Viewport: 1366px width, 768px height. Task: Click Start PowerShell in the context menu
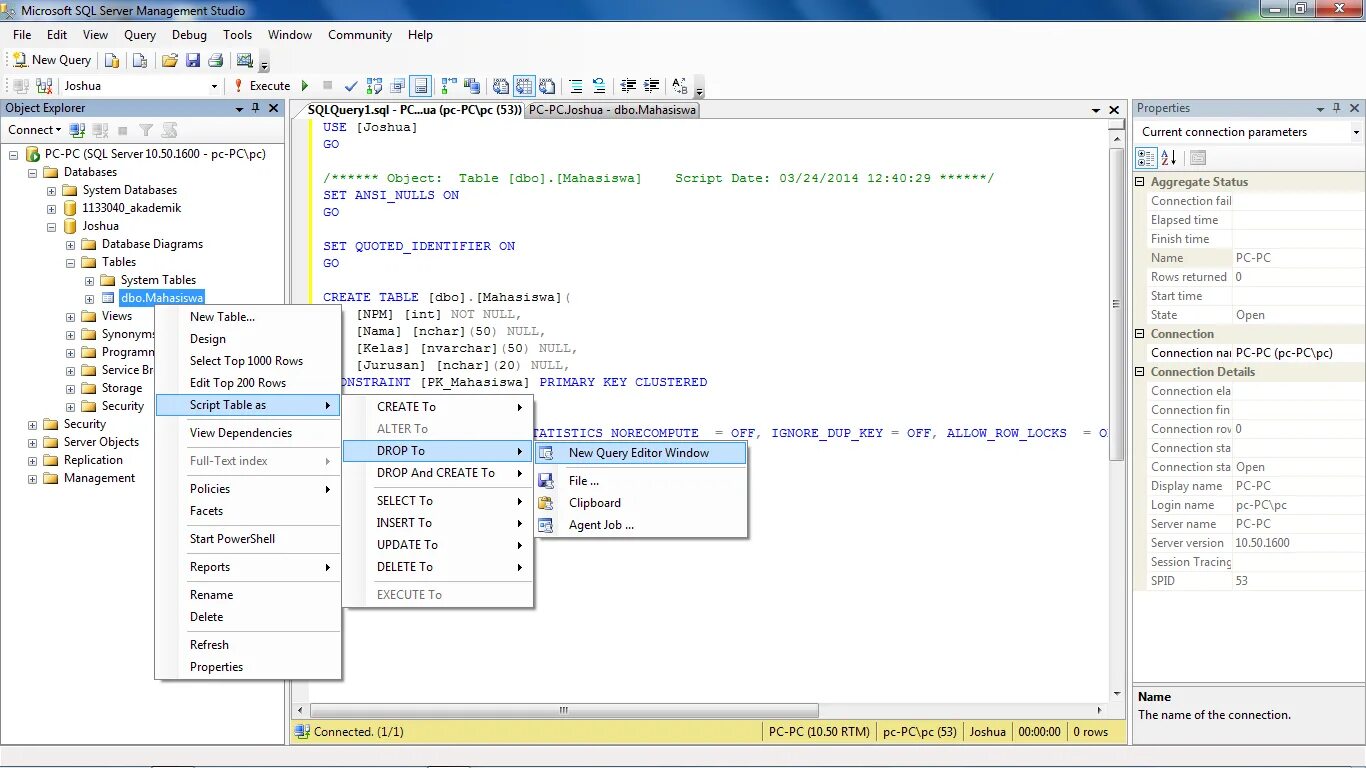[x=248, y=539]
